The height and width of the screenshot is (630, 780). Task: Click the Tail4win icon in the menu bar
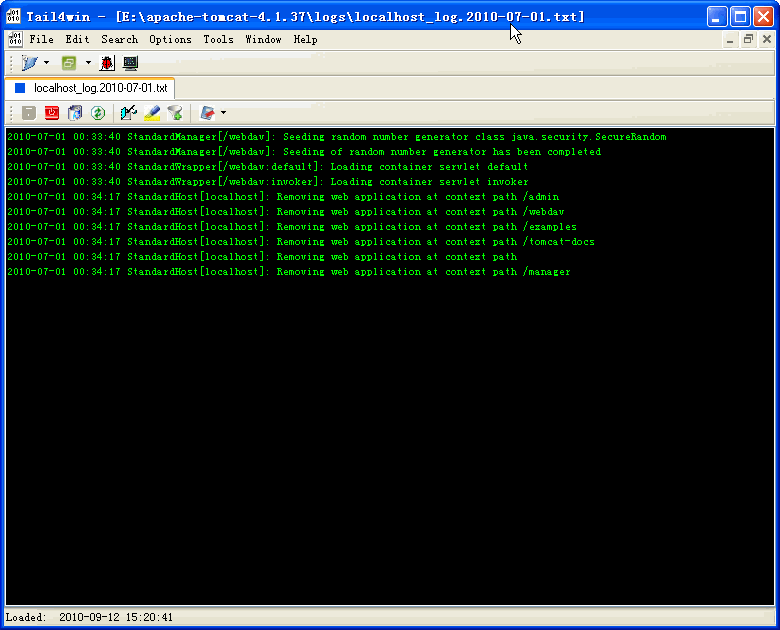tap(15, 39)
